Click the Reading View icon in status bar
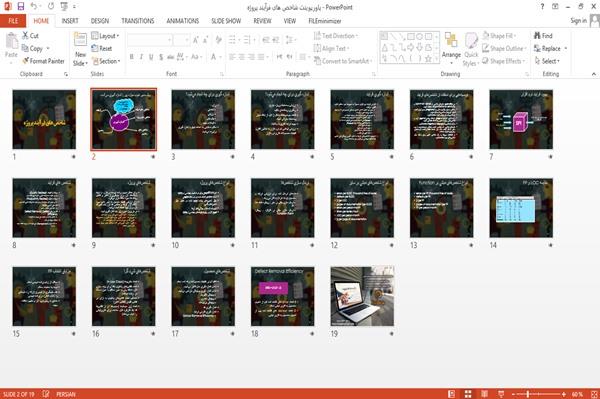This screenshot has width=600, height=399. 484,394
